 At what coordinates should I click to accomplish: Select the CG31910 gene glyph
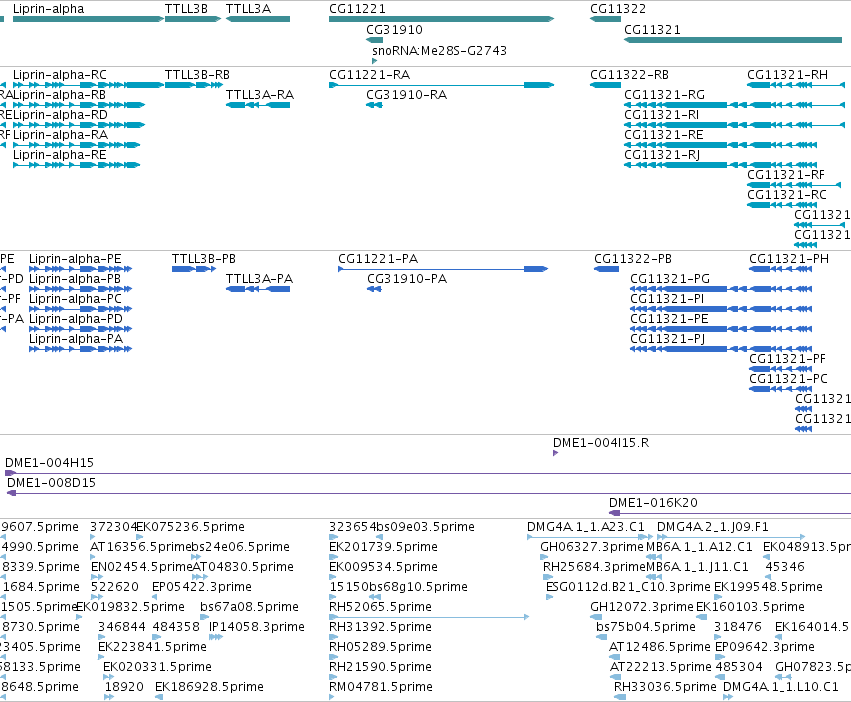pos(374,40)
